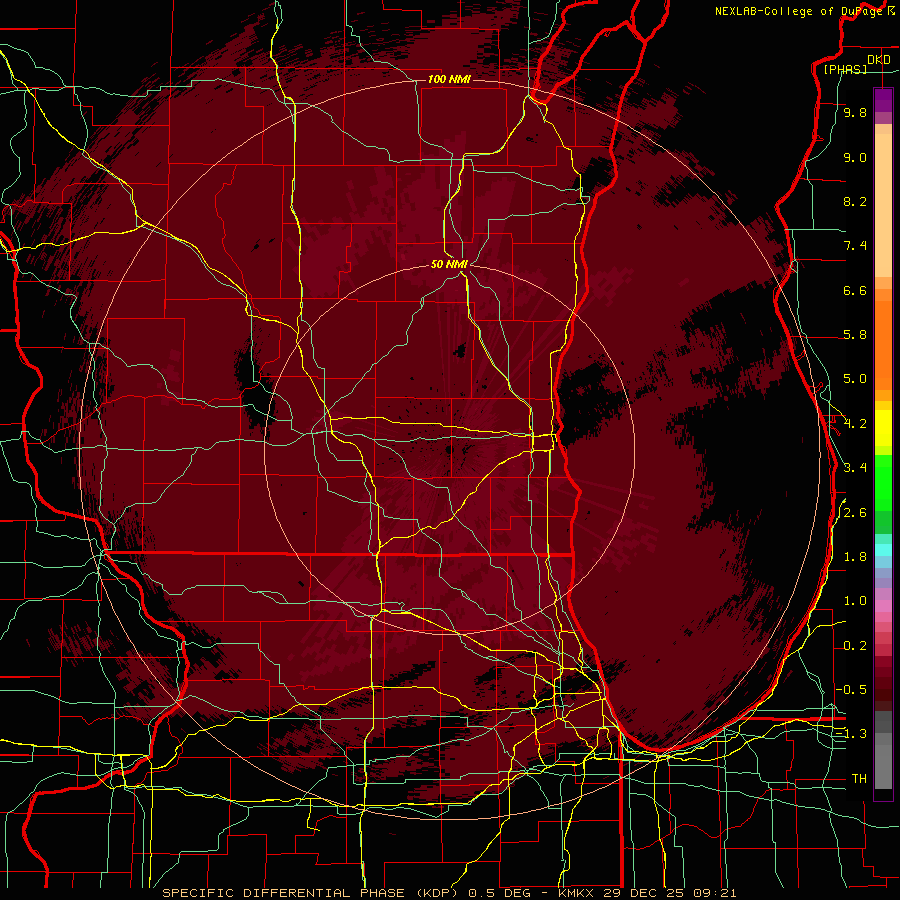Click the 0.2 value on the color scale
The height and width of the screenshot is (900, 900).
[855, 646]
